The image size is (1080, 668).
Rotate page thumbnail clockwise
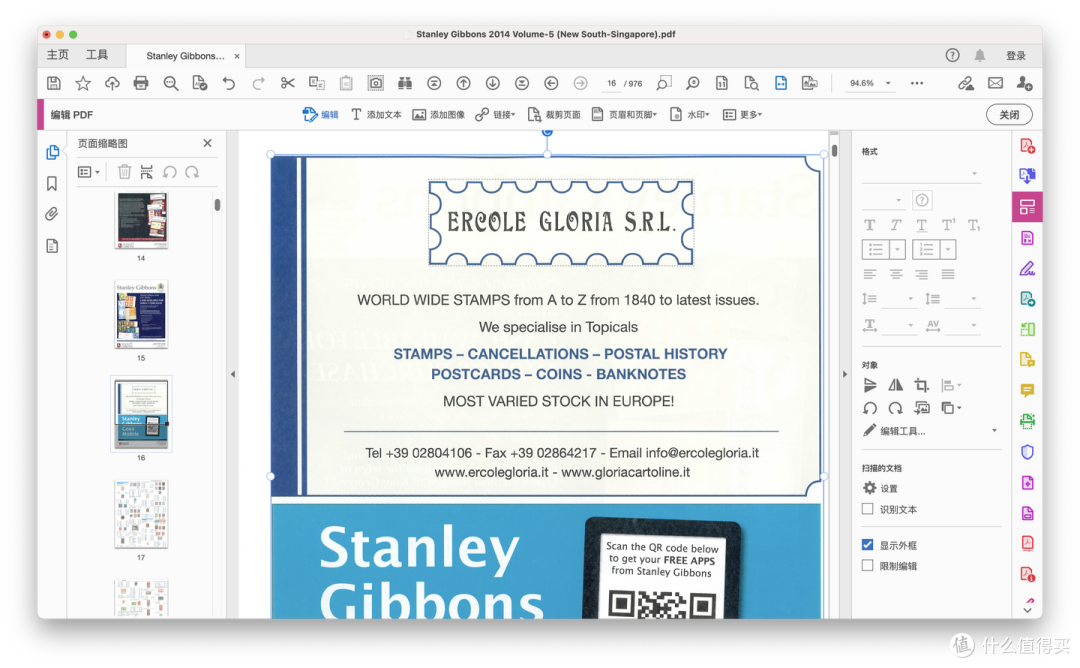[192, 171]
